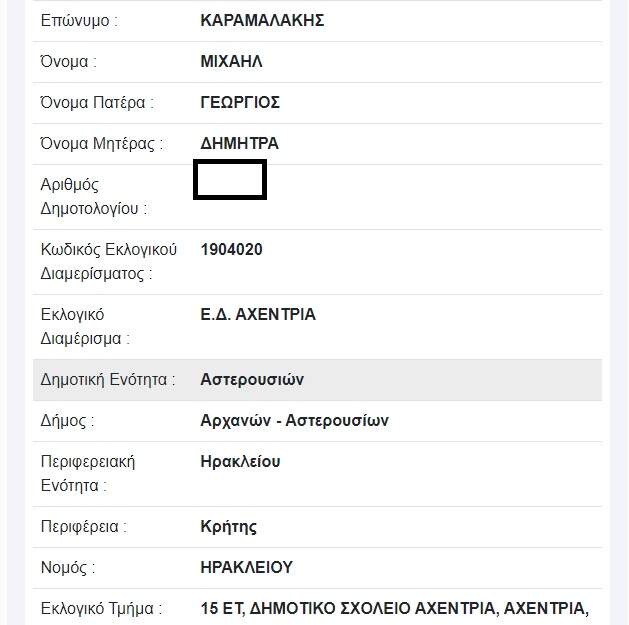Select the municipality value Αρχανών - Αστερουσίων

(294, 421)
